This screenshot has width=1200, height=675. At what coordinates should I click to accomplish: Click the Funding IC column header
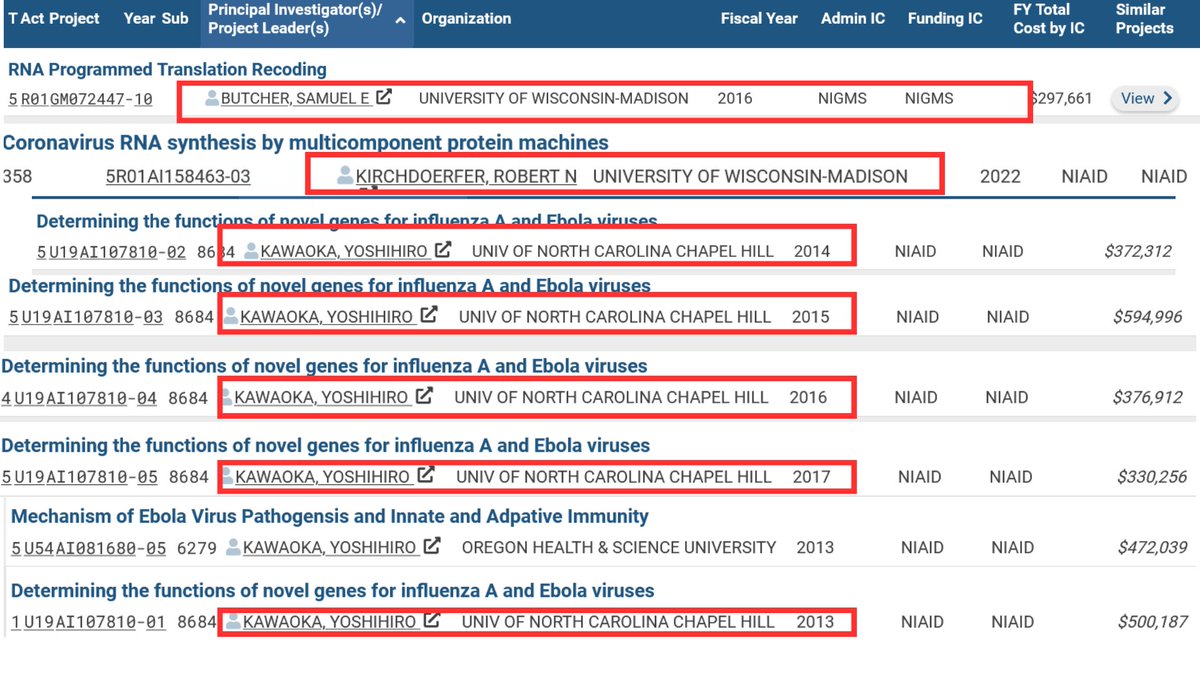(944, 18)
